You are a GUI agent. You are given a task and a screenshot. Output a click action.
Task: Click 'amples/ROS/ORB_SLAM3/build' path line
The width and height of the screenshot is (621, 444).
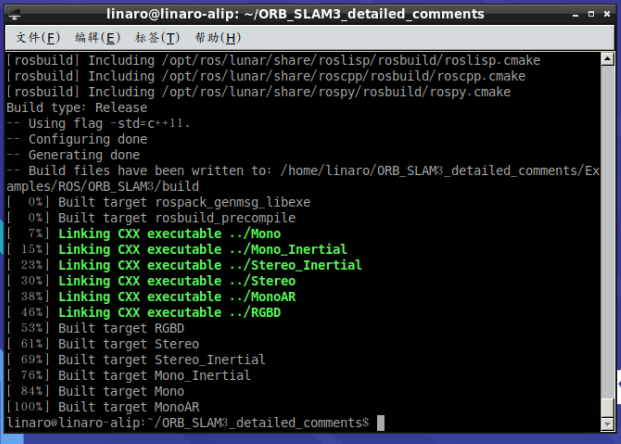(103, 187)
